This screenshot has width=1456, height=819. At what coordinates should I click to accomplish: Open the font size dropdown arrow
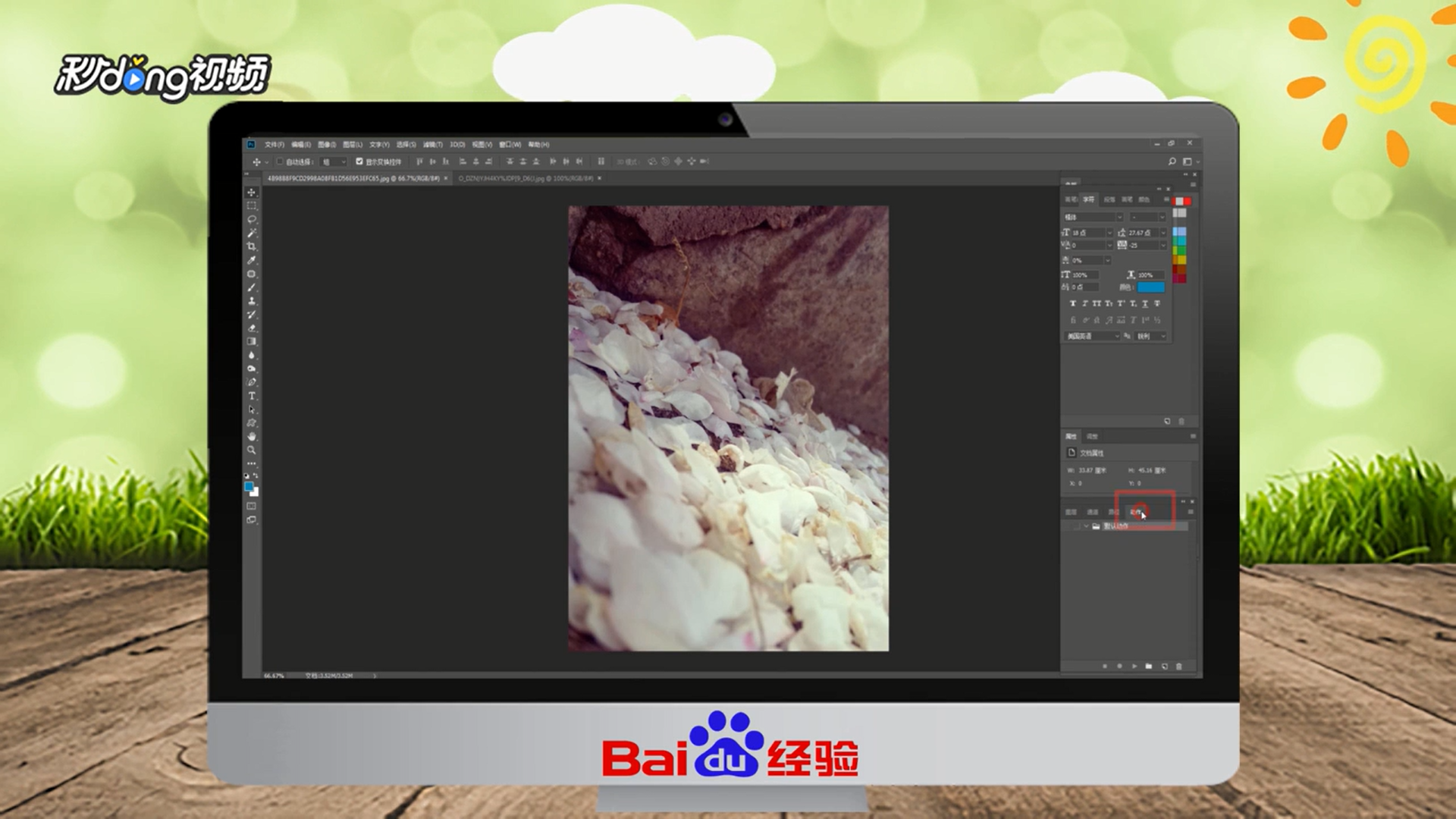[x=1109, y=233]
